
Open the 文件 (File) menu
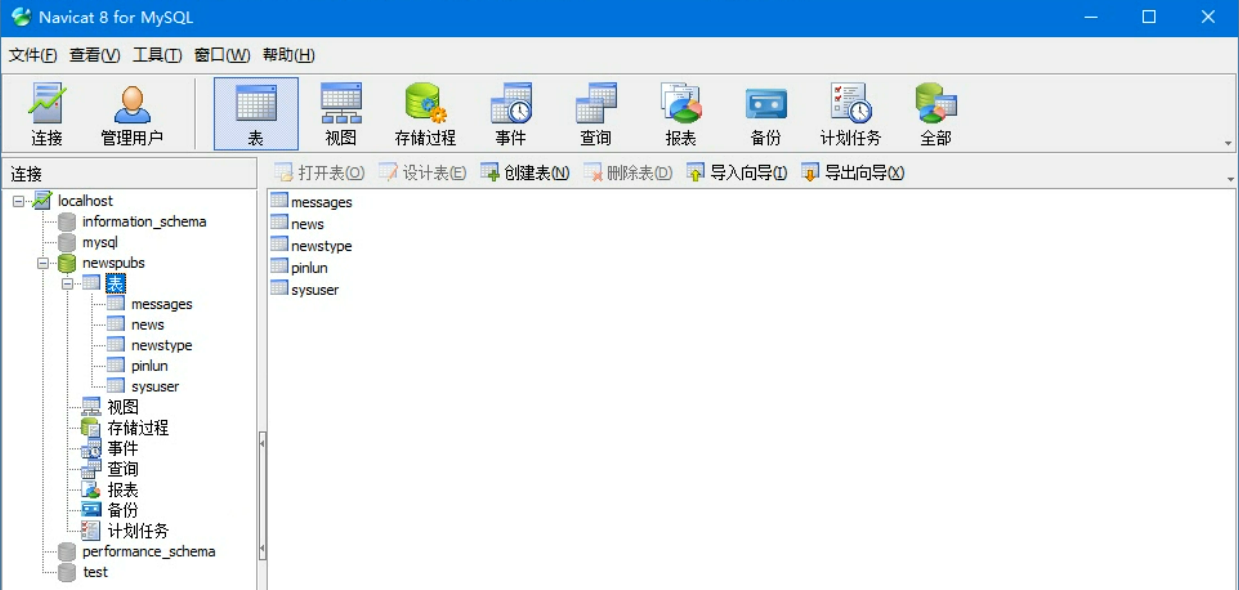coord(33,55)
